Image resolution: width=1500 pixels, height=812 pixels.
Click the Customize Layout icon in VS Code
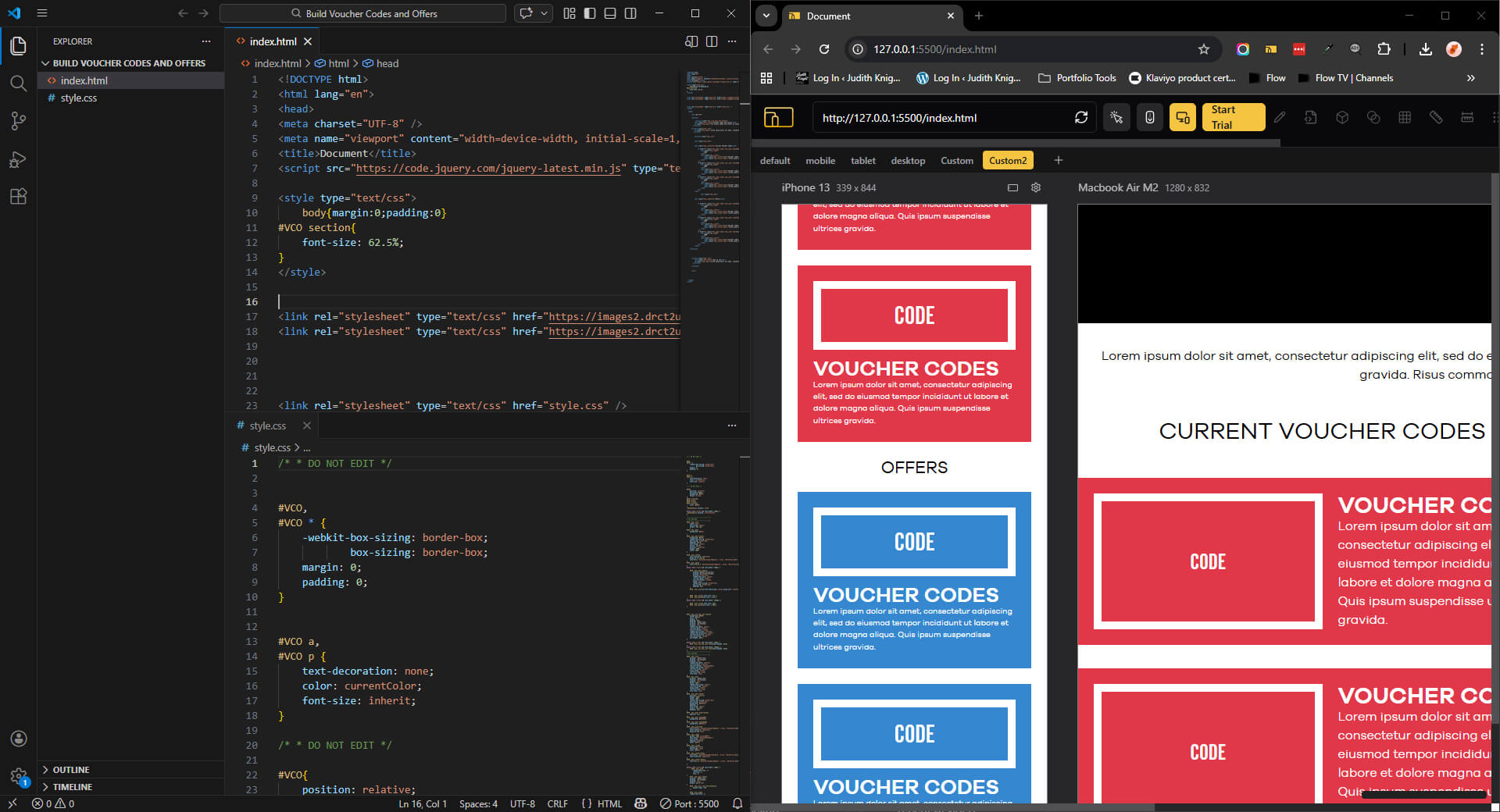click(x=570, y=13)
